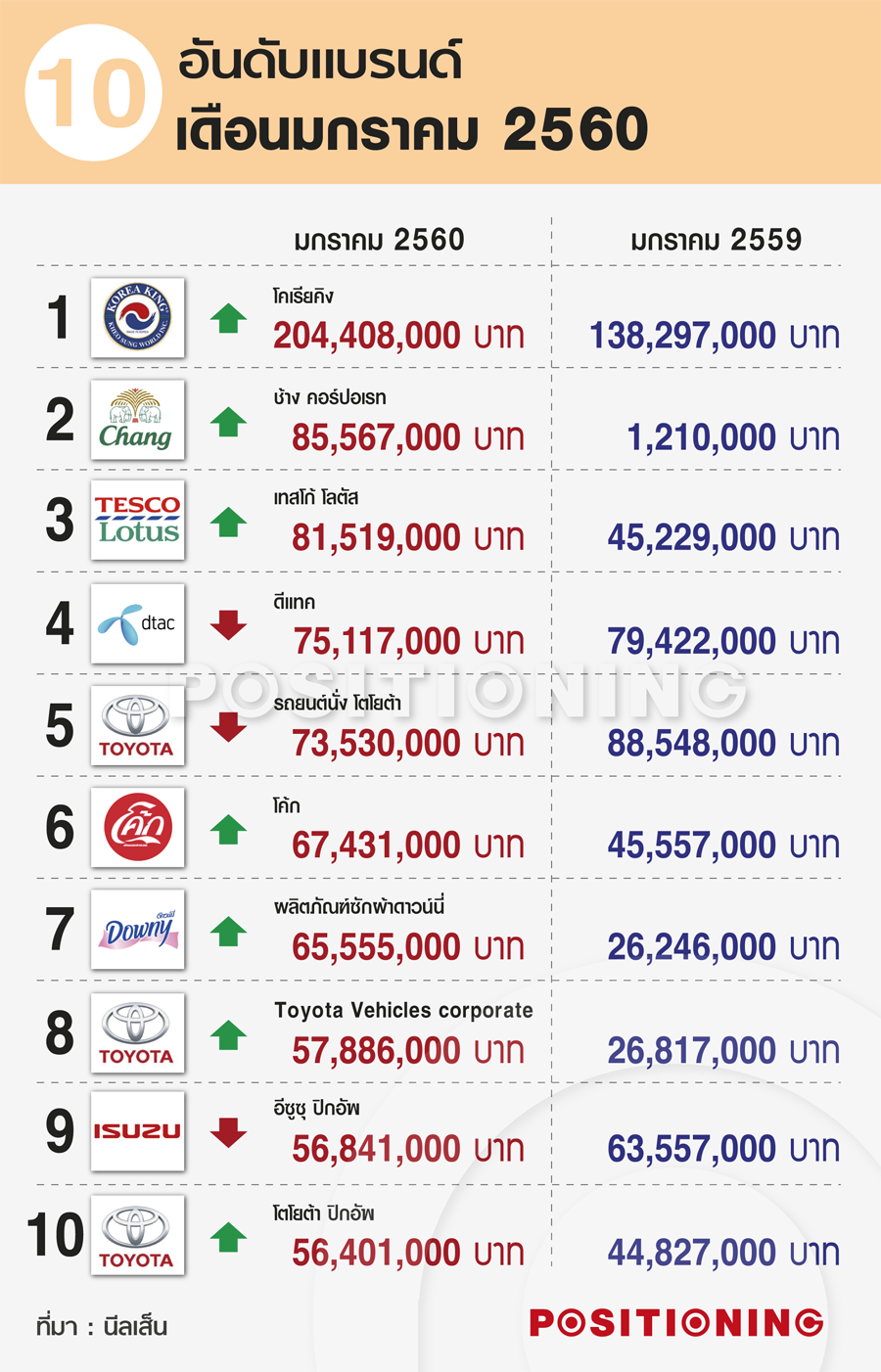
Task: Click the red down arrow beside Isuzu
Action: click(x=228, y=1132)
